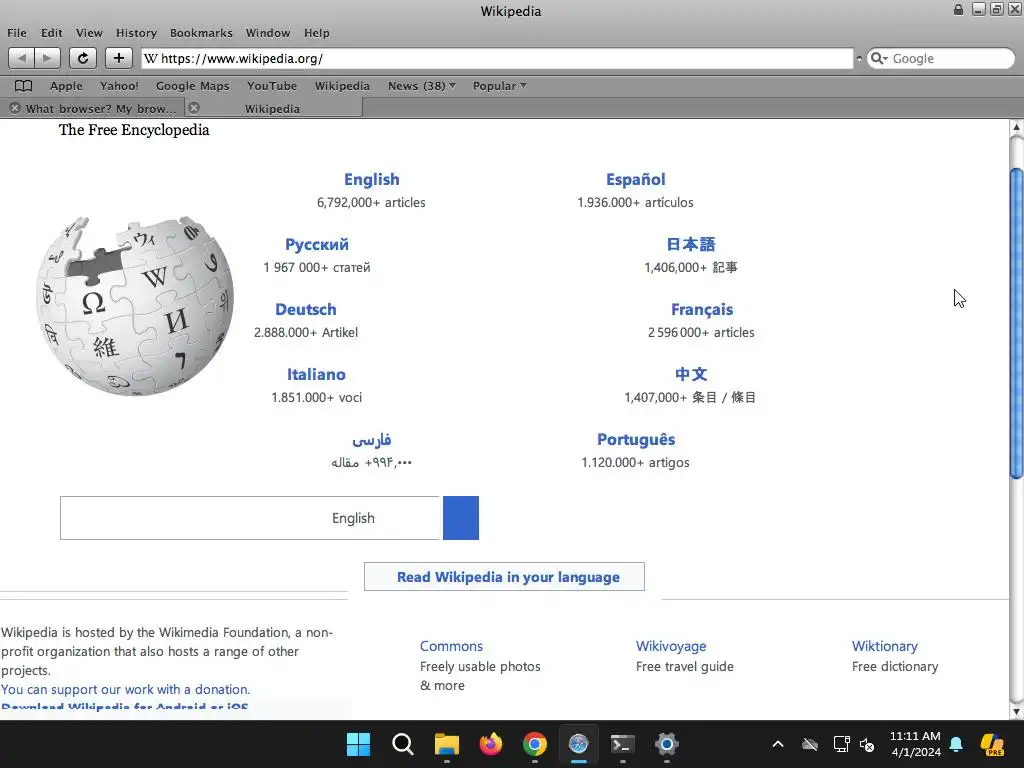The width and height of the screenshot is (1024, 768).
Task: Click the lock icon in title bar
Action: coord(958,9)
